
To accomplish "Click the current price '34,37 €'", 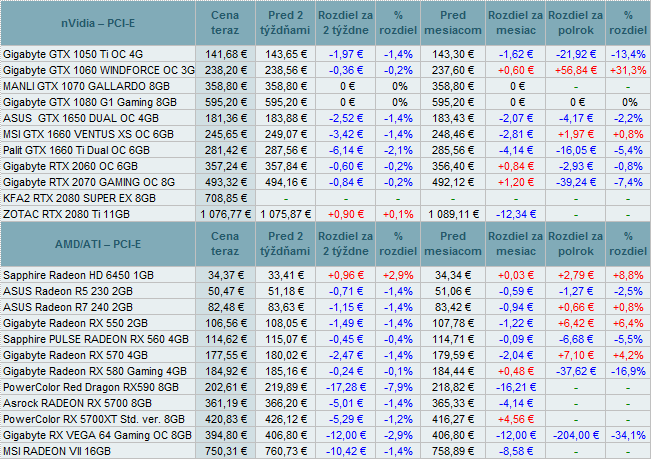I will click(225, 276).
